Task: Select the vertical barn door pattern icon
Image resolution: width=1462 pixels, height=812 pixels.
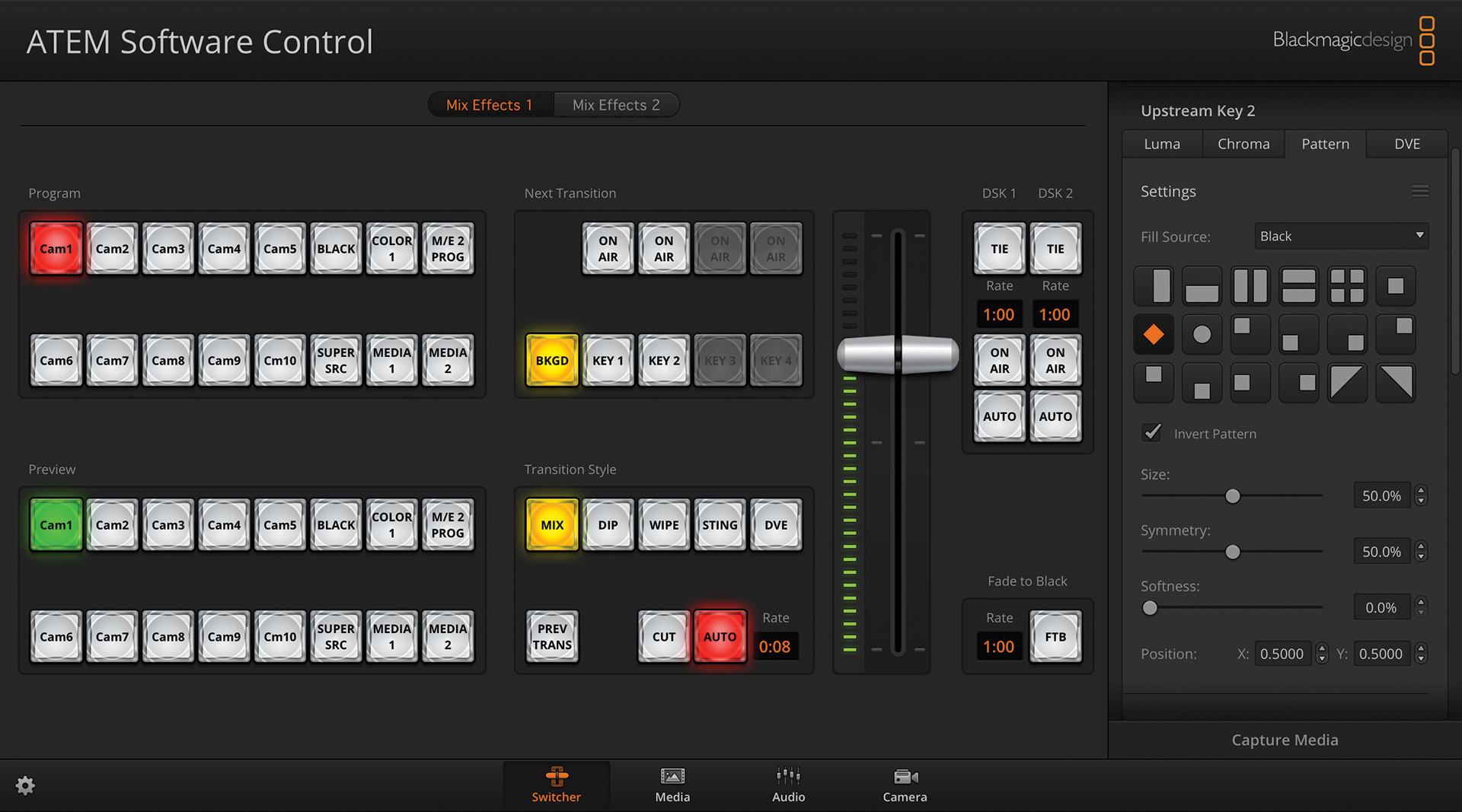Action: 1250,285
